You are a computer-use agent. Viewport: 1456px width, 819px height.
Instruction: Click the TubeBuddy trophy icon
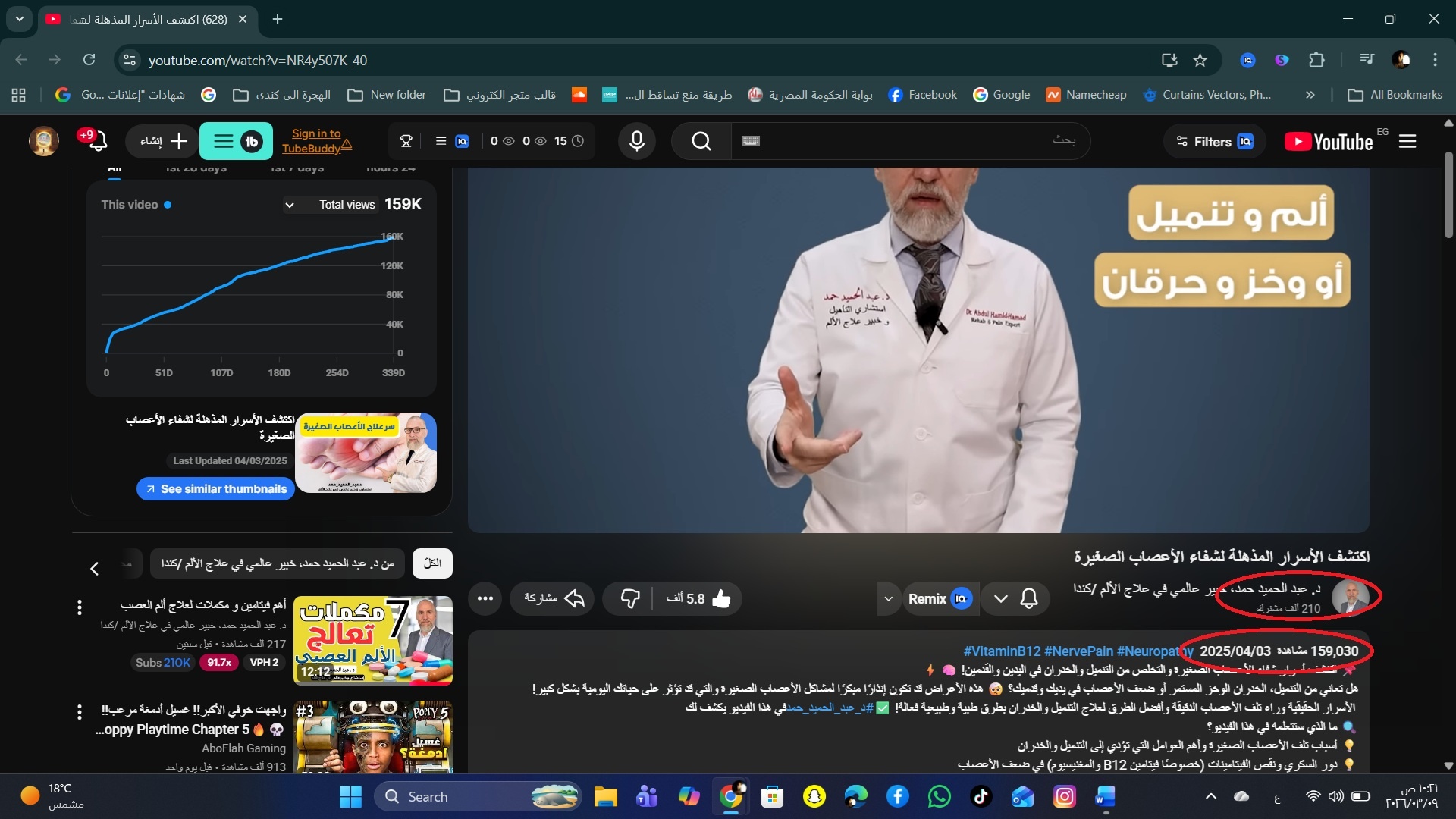pyautogui.click(x=406, y=141)
